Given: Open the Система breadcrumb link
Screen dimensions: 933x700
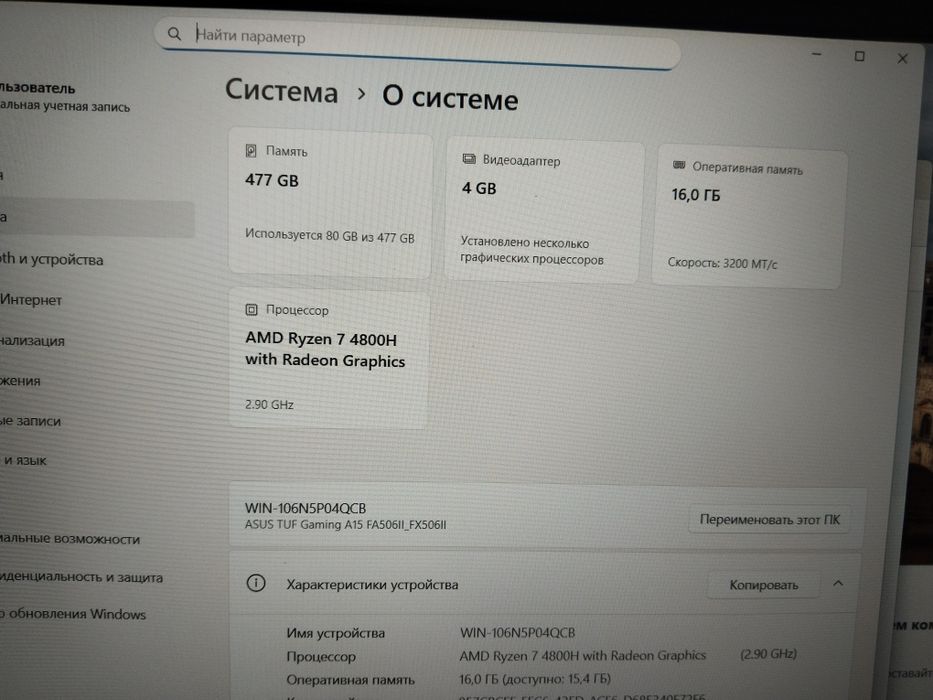Looking at the screenshot, I should click(x=281, y=91).
